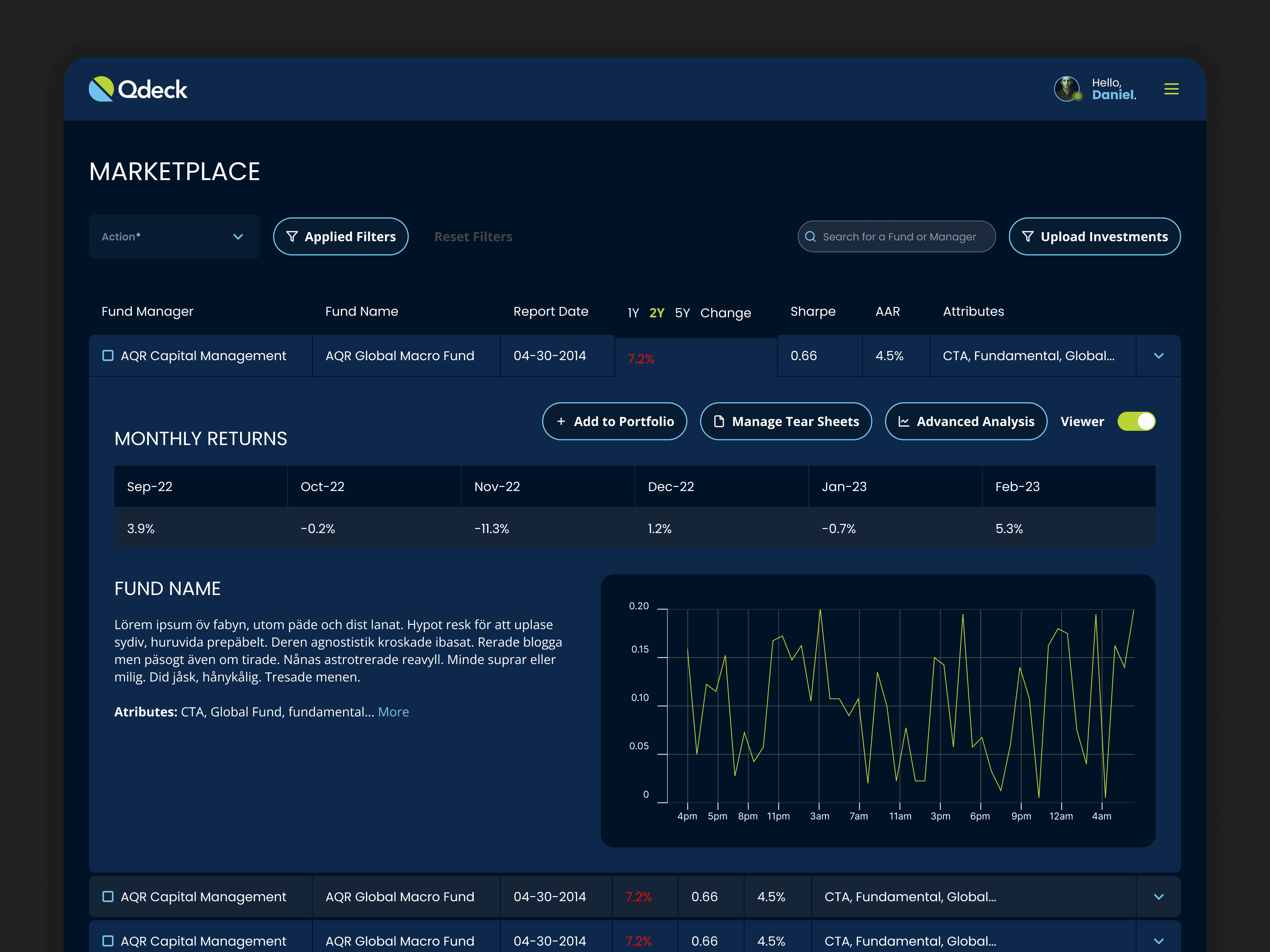1270x952 pixels.
Task: Click the search magnifier icon
Action: 810,236
